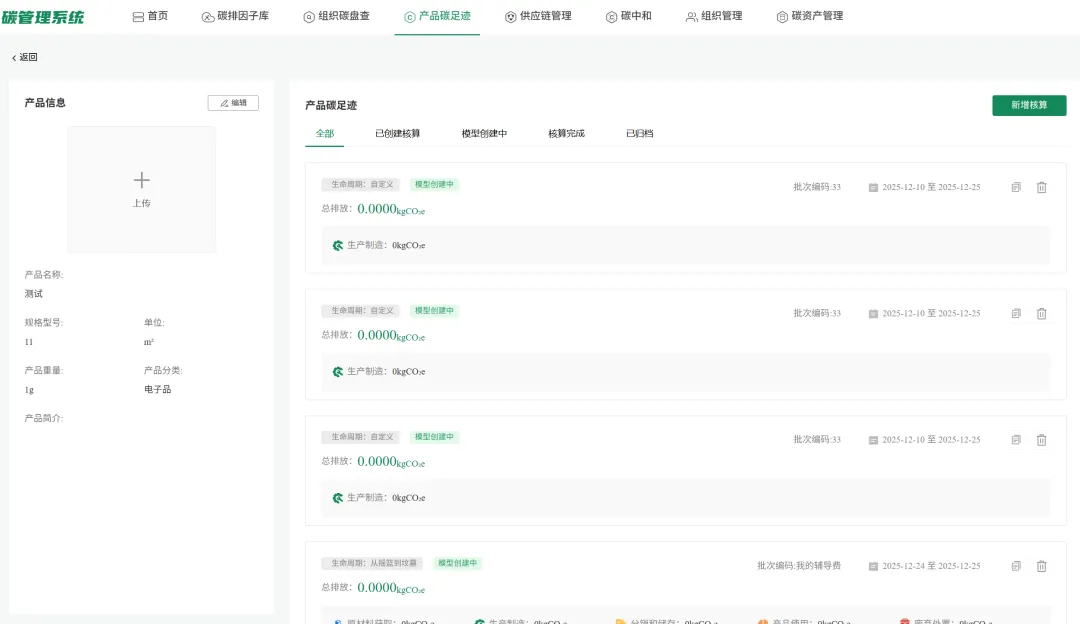Screen dimensions: 1080x624
Task: Open 组织碳盘查 section
Action: 336,16
